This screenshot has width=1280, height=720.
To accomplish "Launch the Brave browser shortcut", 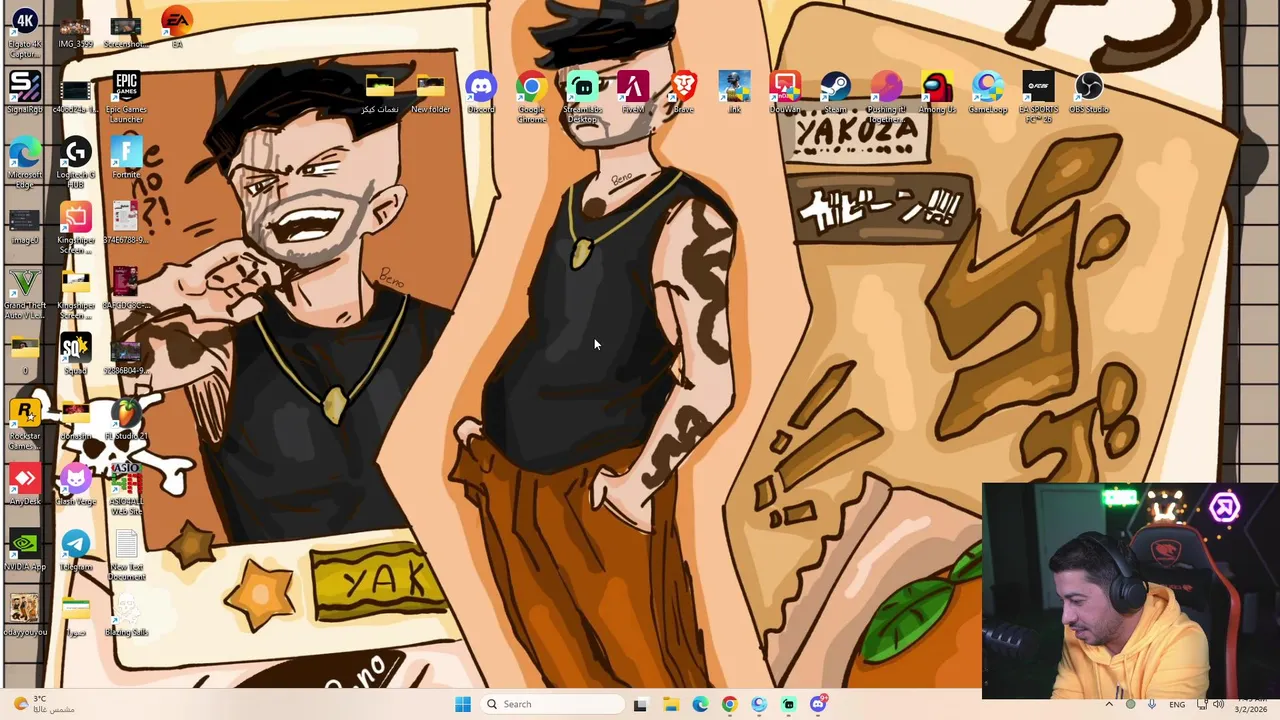I will click(684, 93).
